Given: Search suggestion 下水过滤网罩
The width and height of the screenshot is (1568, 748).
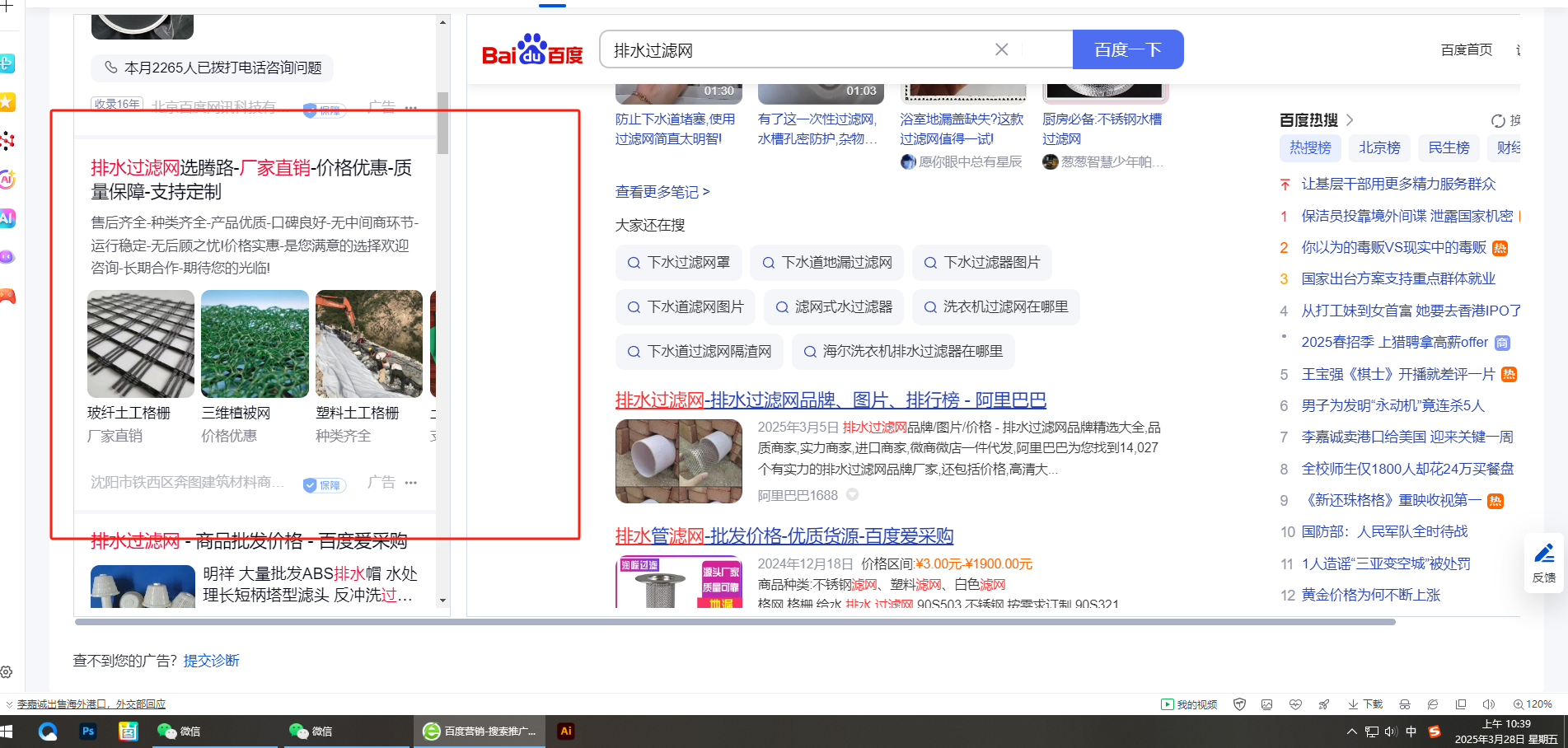Looking at the screenshot, I should pyautogui.click(x=679, y=263).
